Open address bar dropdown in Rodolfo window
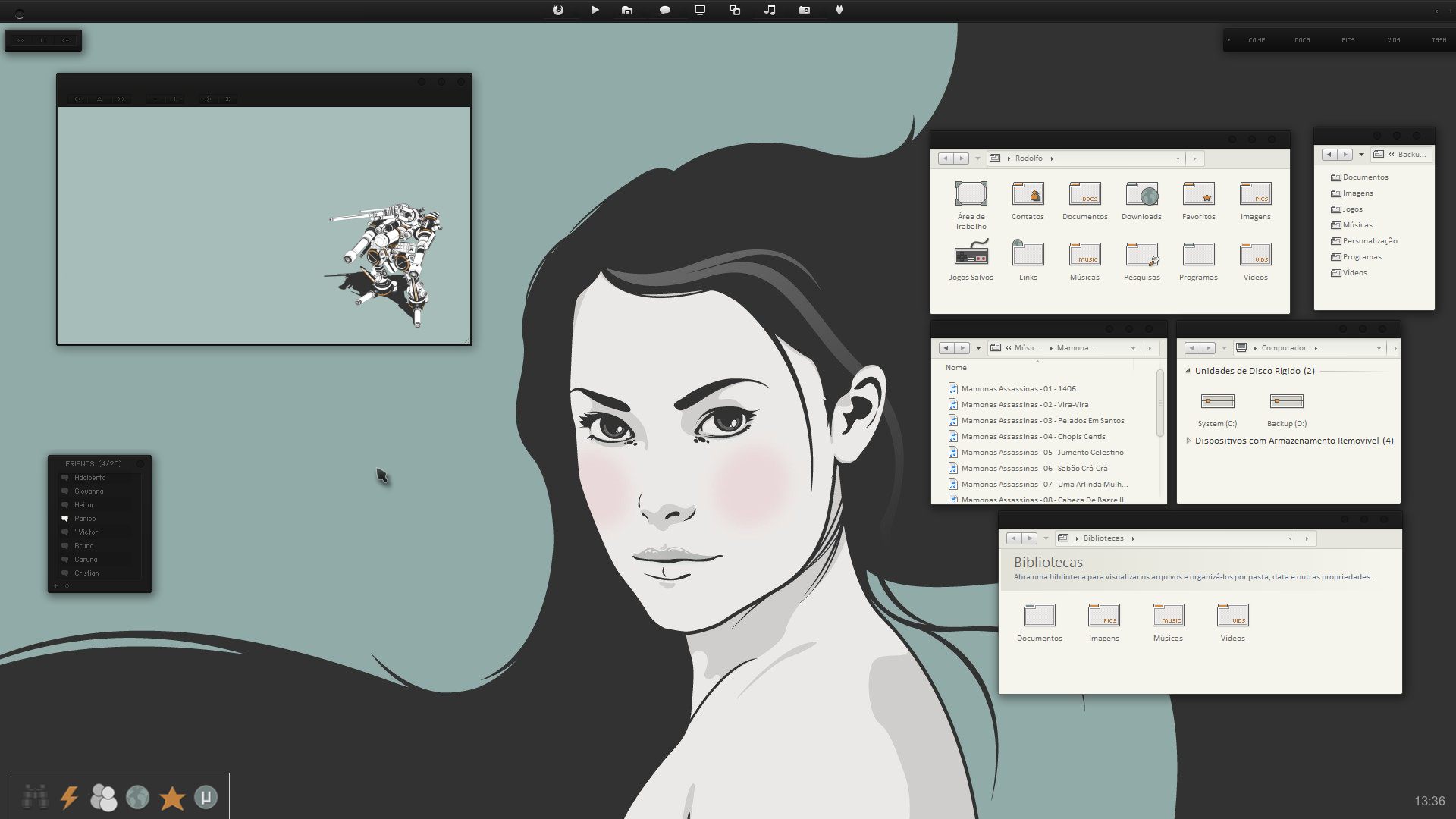This screenshot has width=1456, height=819. (x=1178, y=158)
